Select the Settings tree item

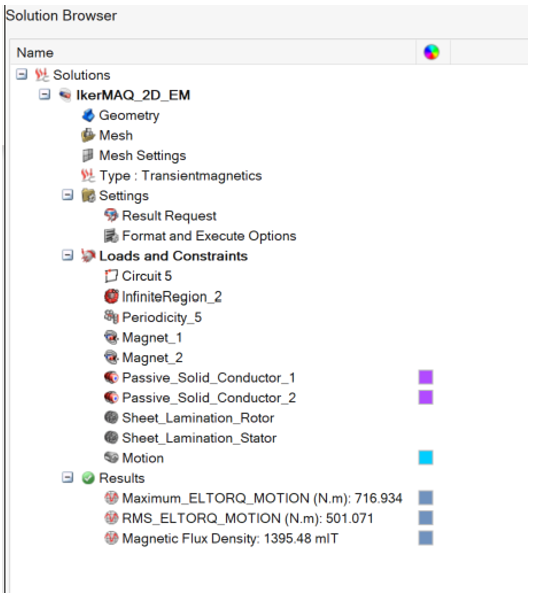pyautogui.click(x=124, y=196)
